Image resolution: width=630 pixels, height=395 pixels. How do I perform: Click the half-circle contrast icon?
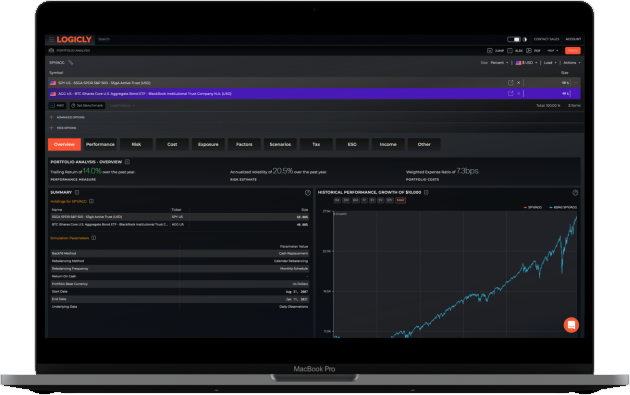[x=525, y=39]
